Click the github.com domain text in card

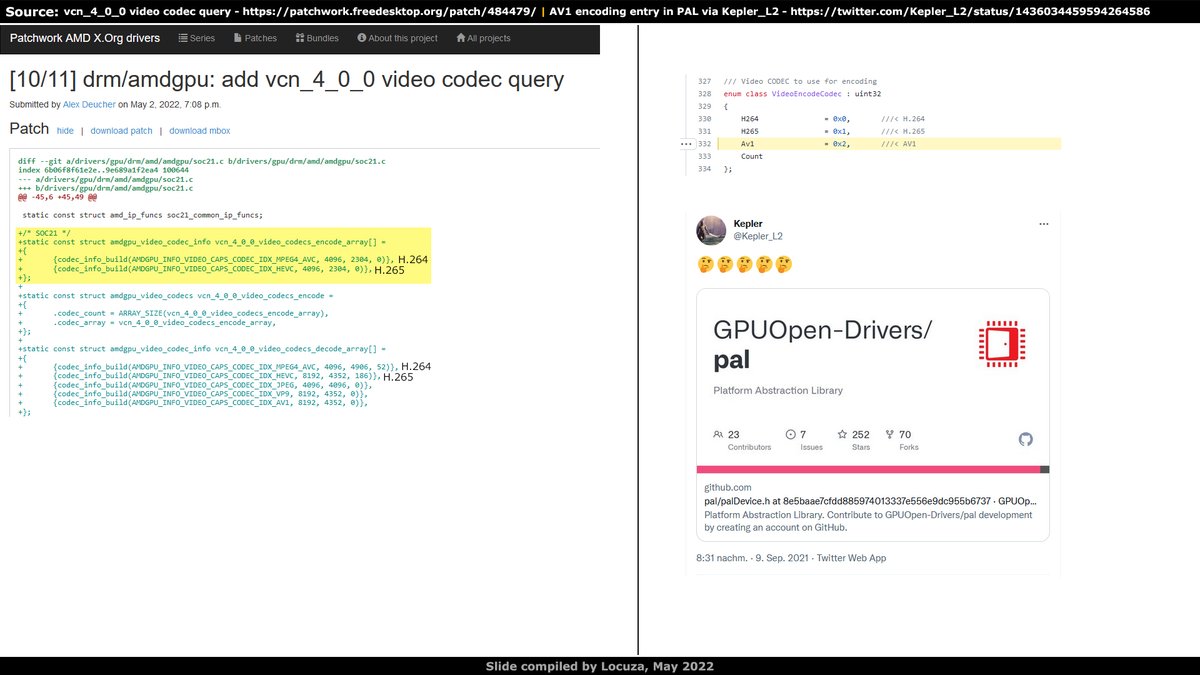(729, 487)
